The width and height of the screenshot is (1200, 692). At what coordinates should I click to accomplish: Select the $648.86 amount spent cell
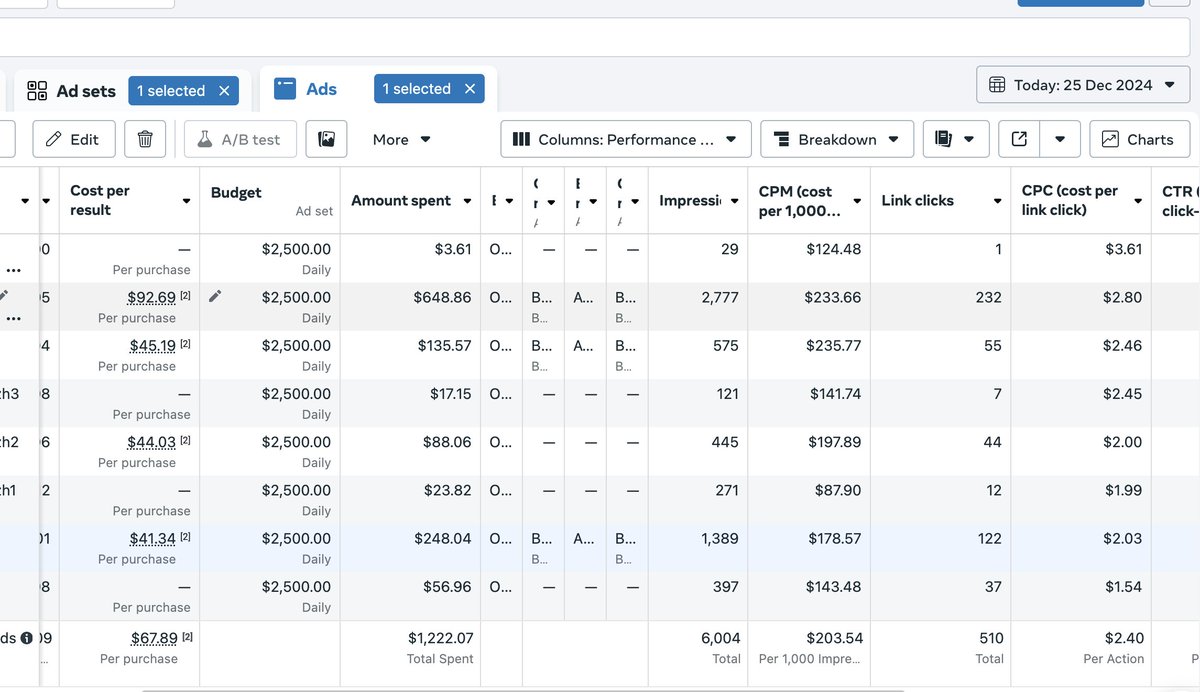442,297
